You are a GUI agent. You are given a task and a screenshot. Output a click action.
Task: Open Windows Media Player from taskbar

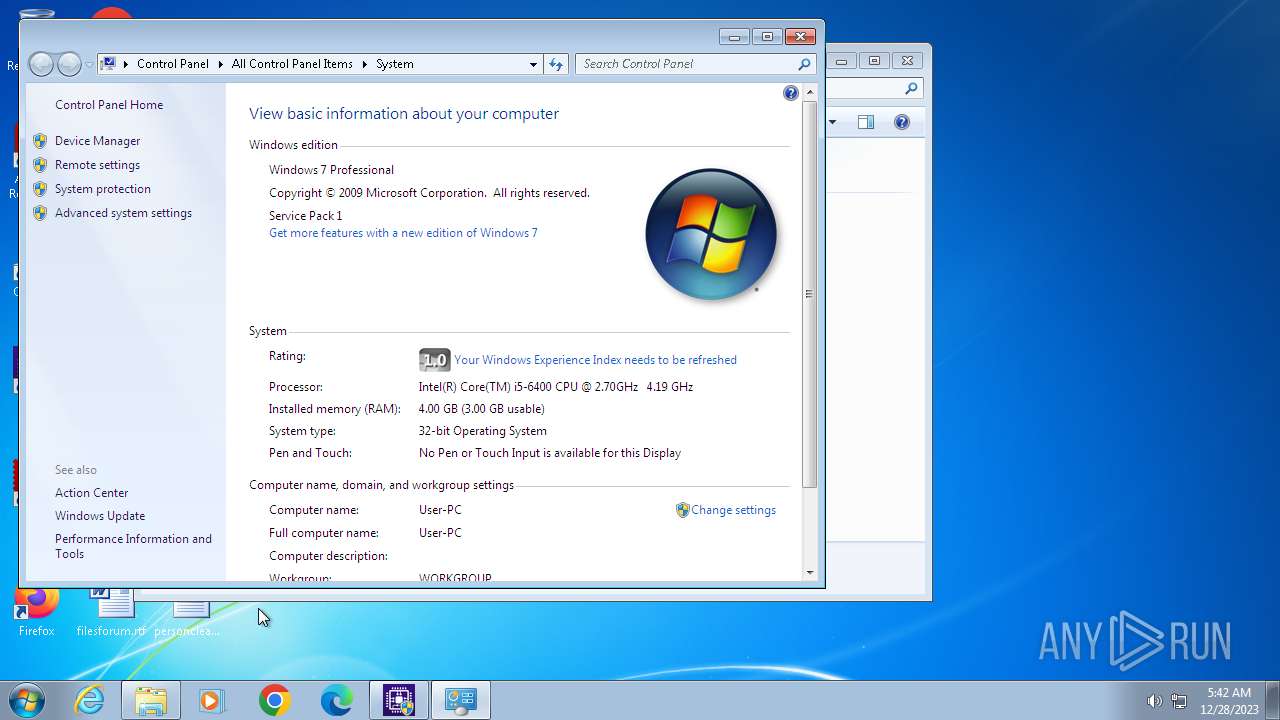(x=212, y=701)
